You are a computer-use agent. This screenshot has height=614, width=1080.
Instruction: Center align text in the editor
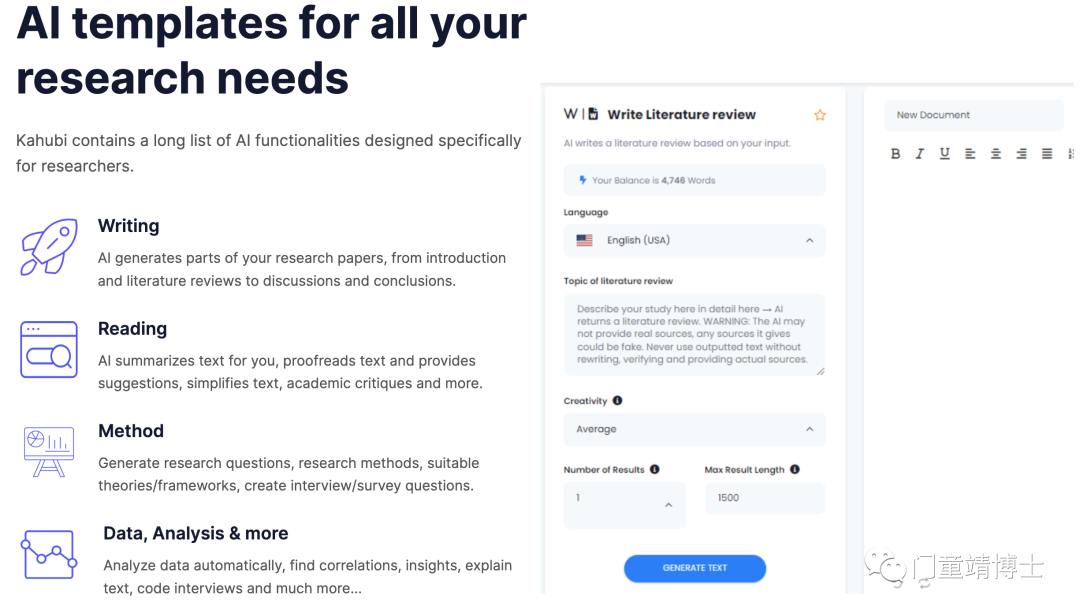click(995, 154)
